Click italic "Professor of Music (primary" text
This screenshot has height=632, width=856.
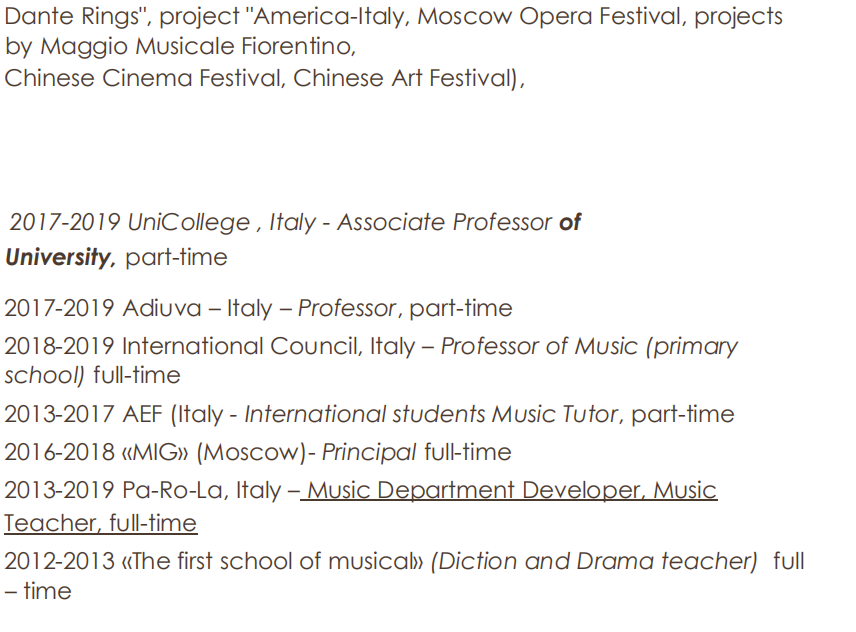pyautogui.click(x=589, y=347)
